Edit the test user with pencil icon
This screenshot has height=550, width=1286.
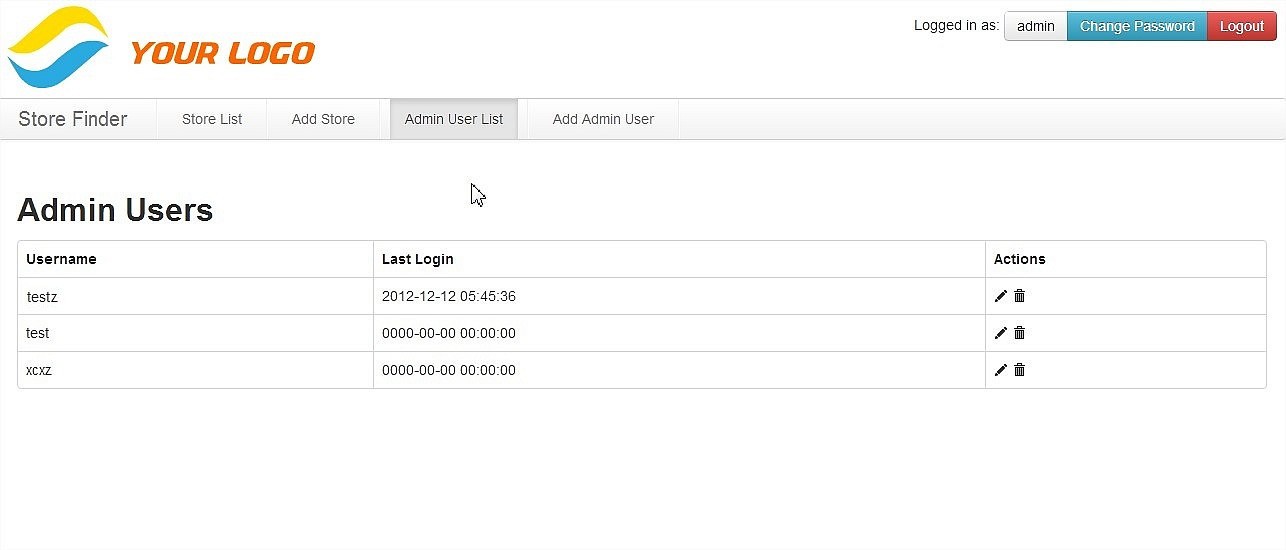[1001, 333]
